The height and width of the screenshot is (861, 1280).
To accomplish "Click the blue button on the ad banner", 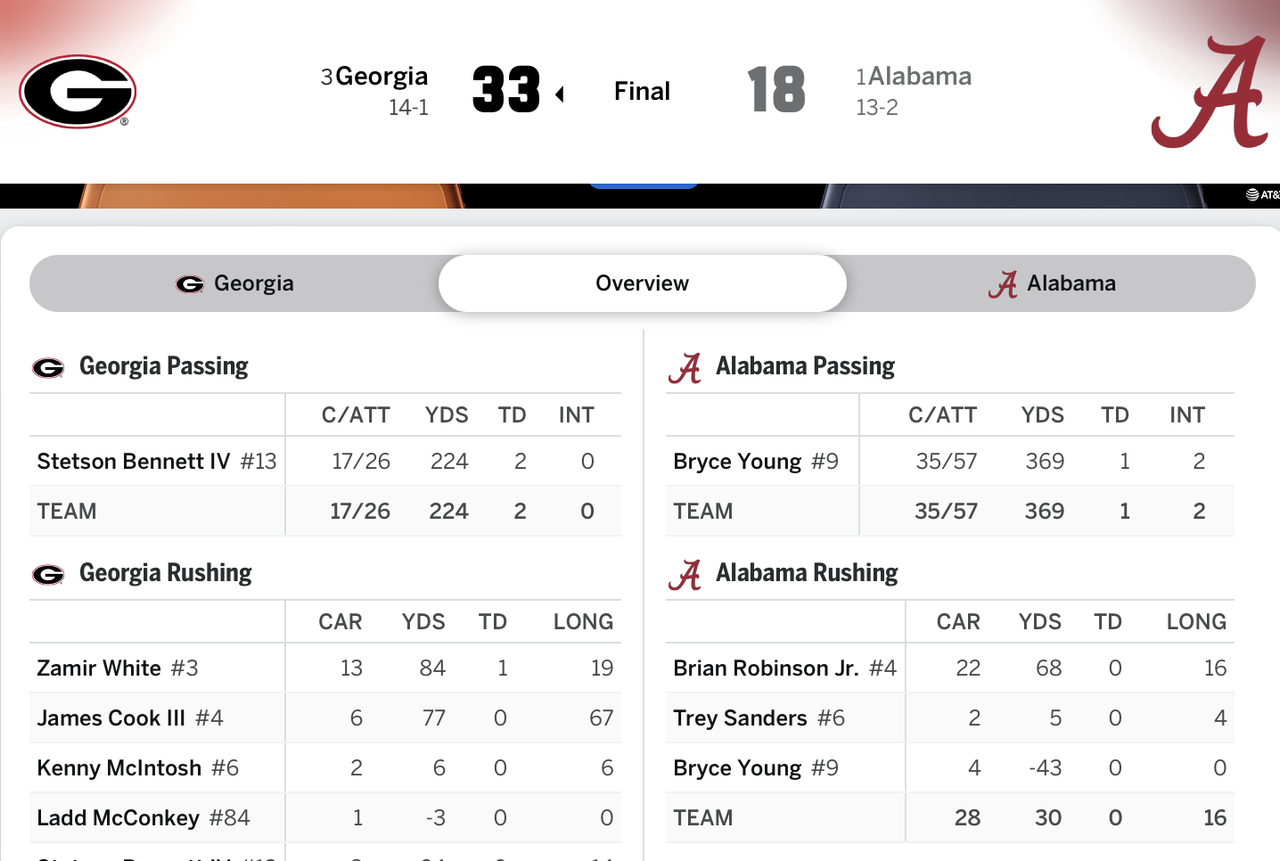I will 642,185.
